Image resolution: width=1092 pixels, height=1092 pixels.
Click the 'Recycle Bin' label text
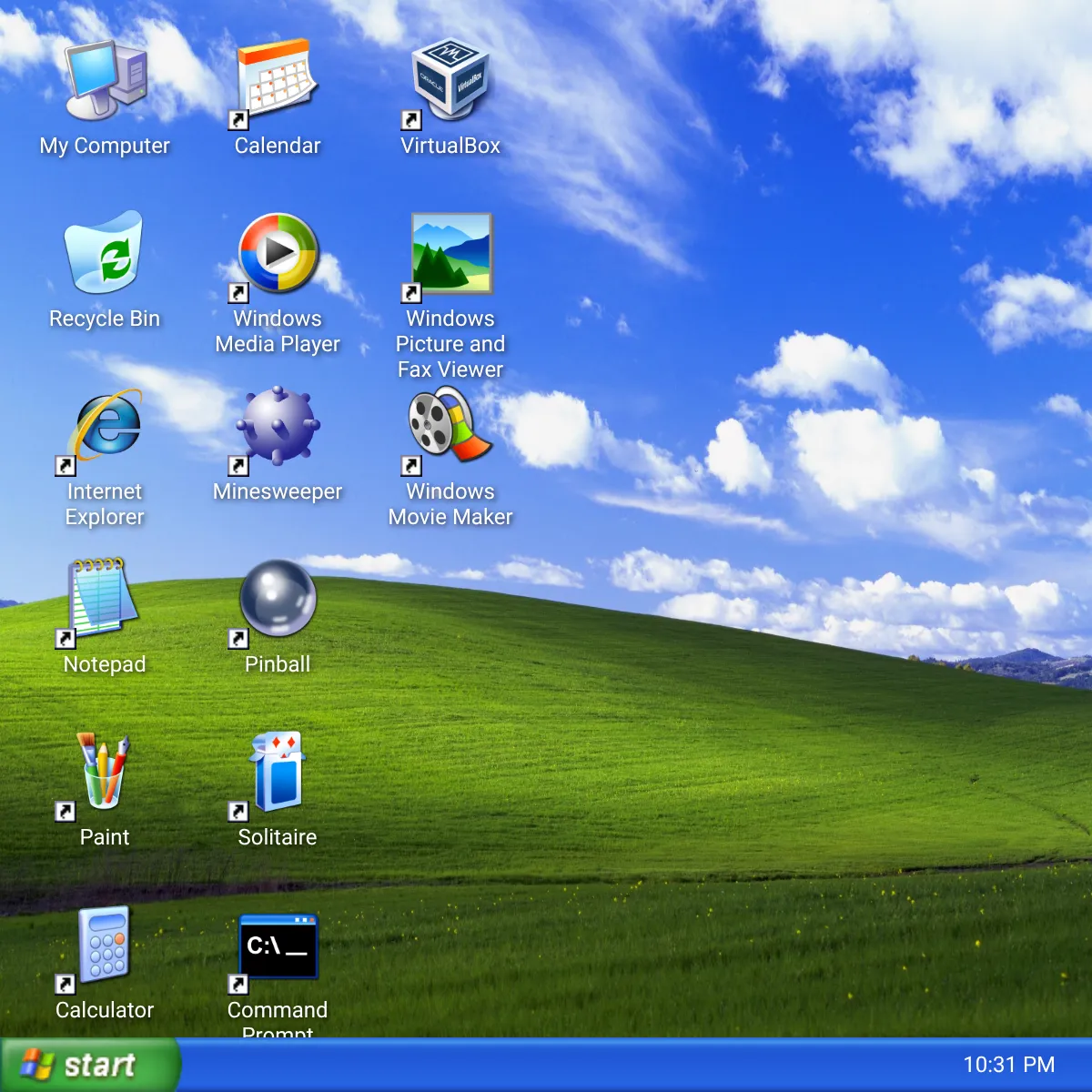(105, 318)
